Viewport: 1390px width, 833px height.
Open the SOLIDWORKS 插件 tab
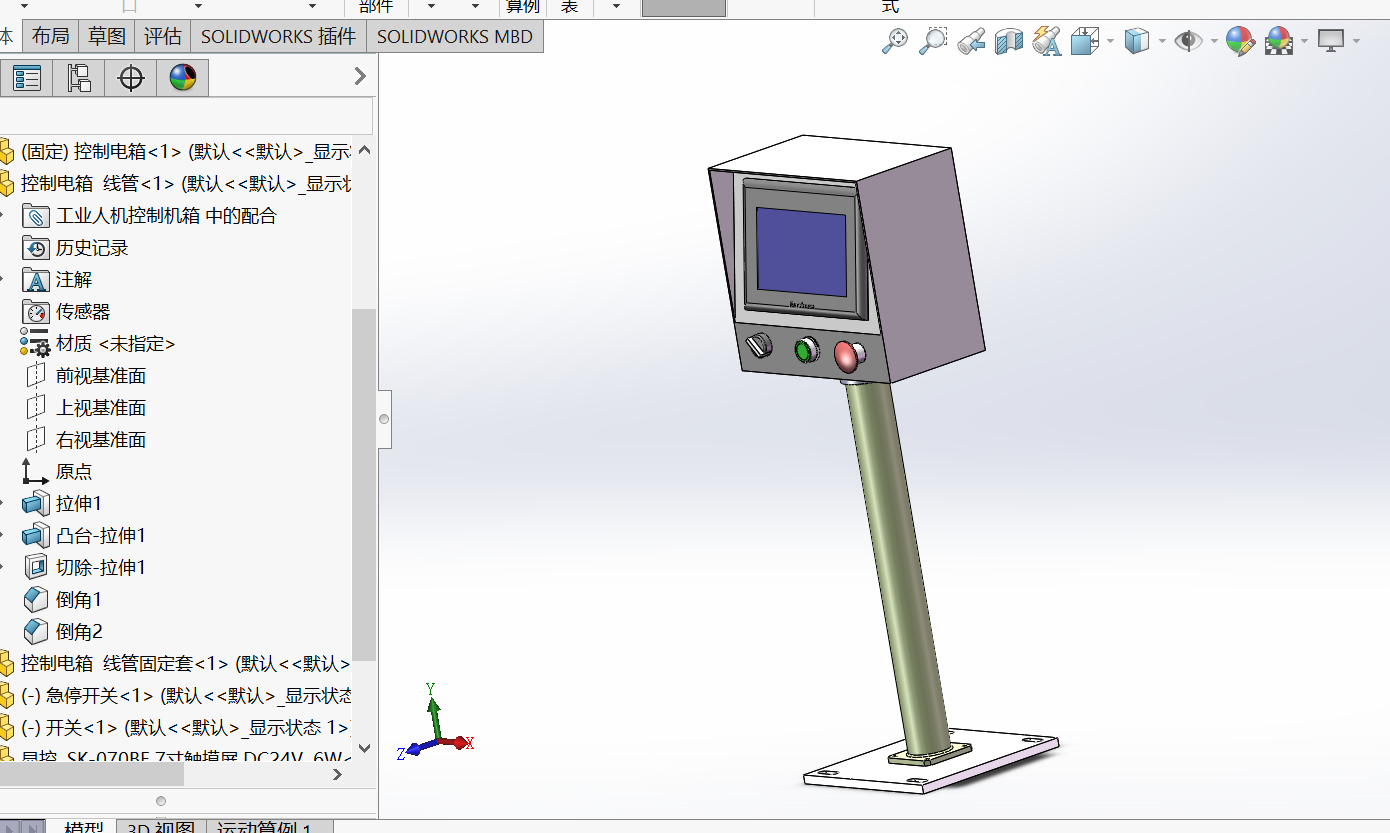(x=278, y=36)
